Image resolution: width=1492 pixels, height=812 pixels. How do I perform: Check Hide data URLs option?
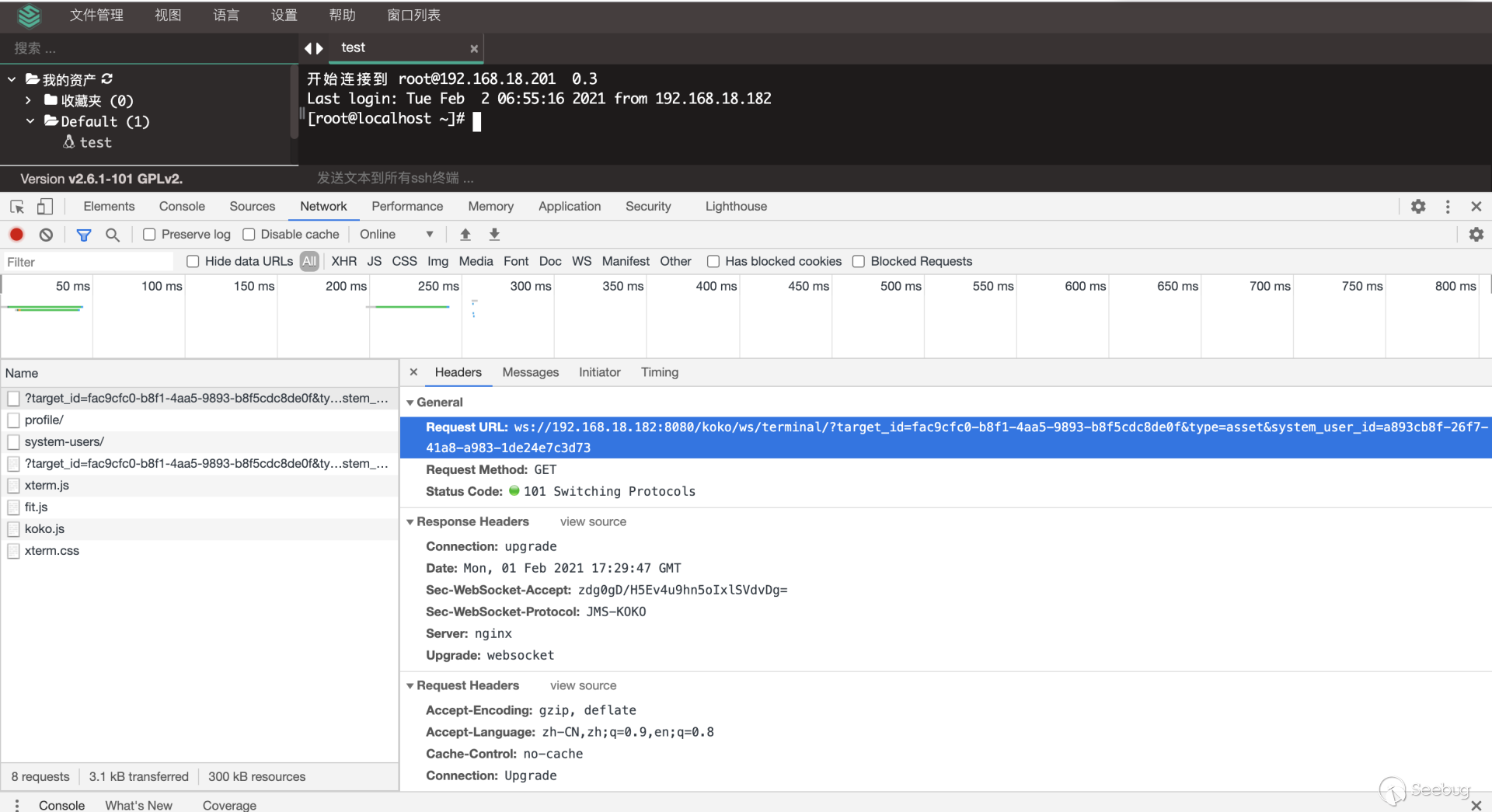[193, 262]
